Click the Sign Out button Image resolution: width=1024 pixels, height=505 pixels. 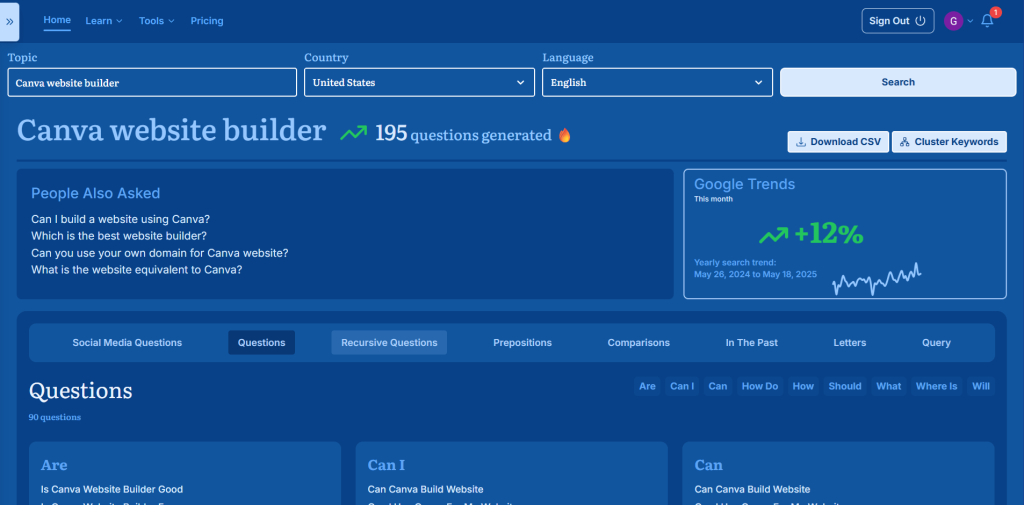(897, 21)
